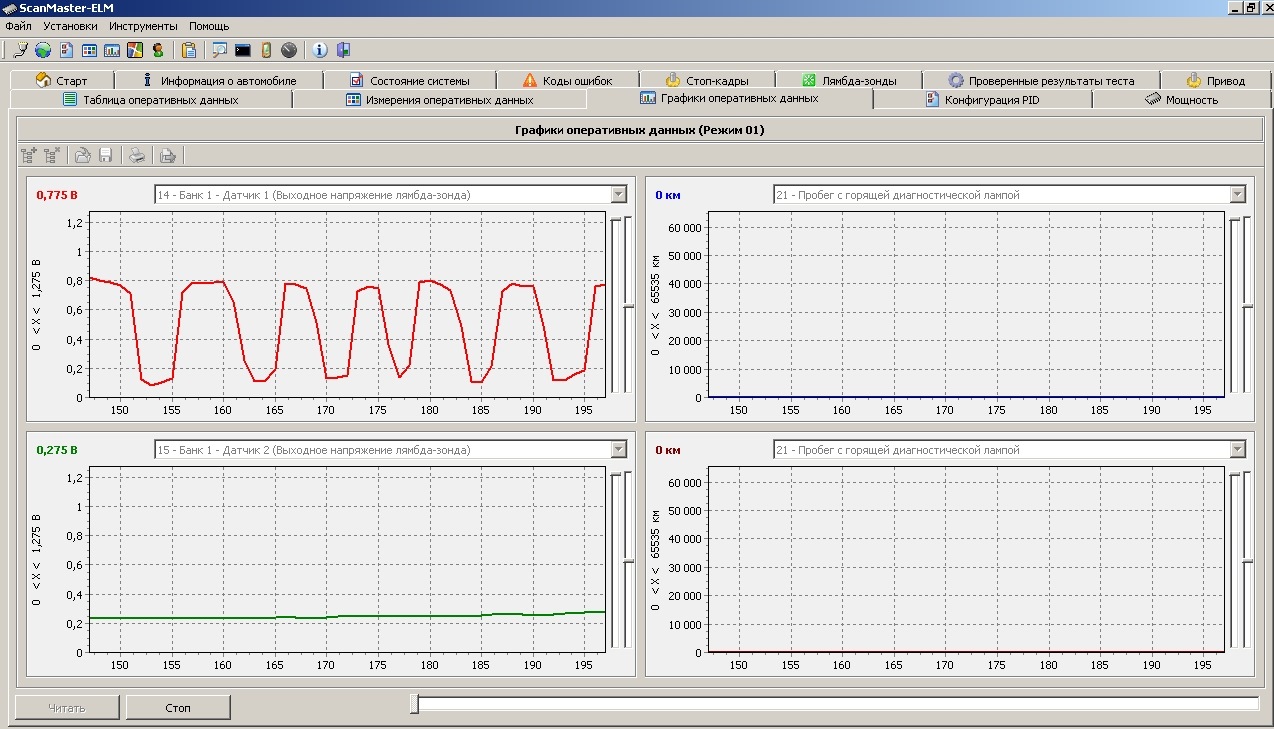Expand the Банк 1 - Датчик 2 dropdown
This screenshot has width=1274, height=729.
tap(618, 450)
